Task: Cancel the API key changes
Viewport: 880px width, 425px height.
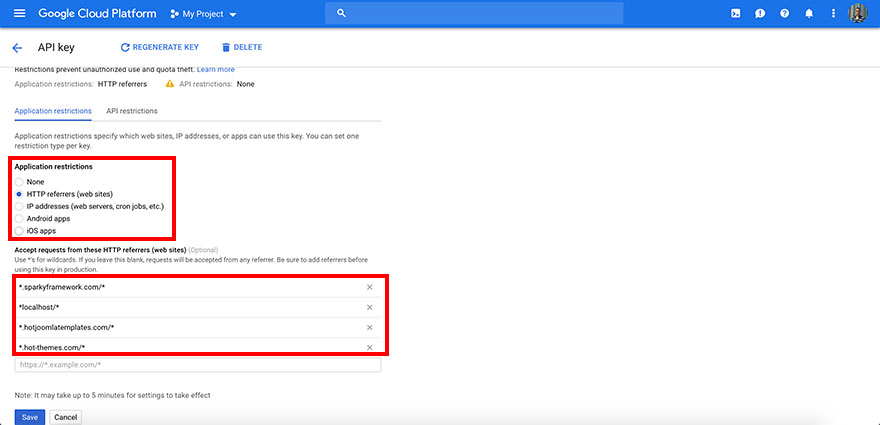Action: point(66,417)
